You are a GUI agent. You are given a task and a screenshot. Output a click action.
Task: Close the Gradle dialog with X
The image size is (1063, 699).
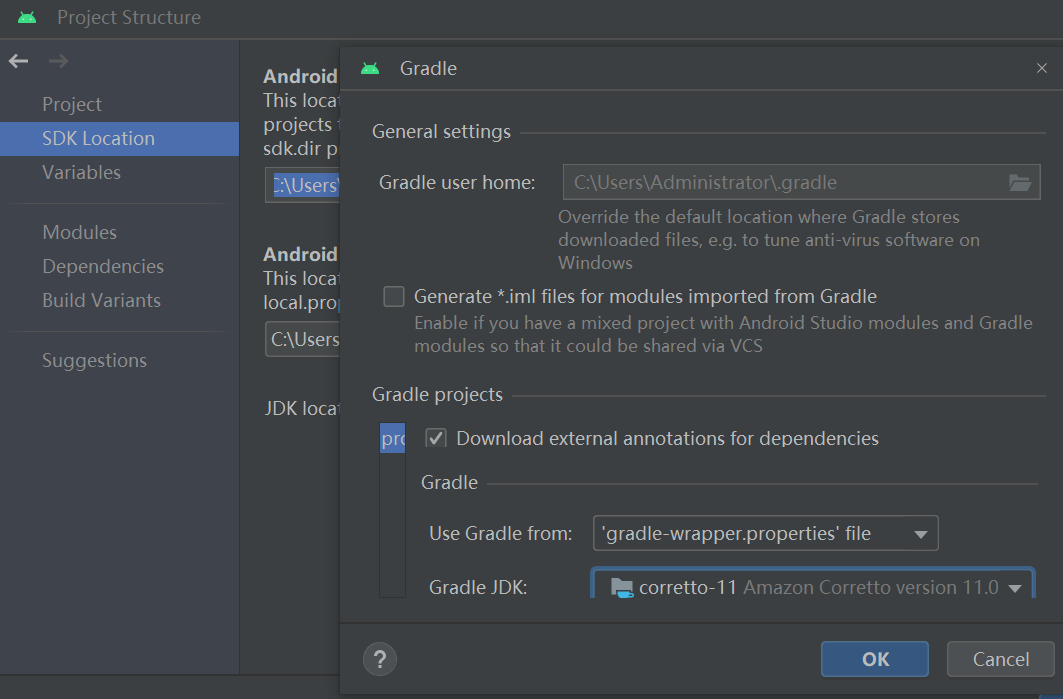(x=1042, y=69)
